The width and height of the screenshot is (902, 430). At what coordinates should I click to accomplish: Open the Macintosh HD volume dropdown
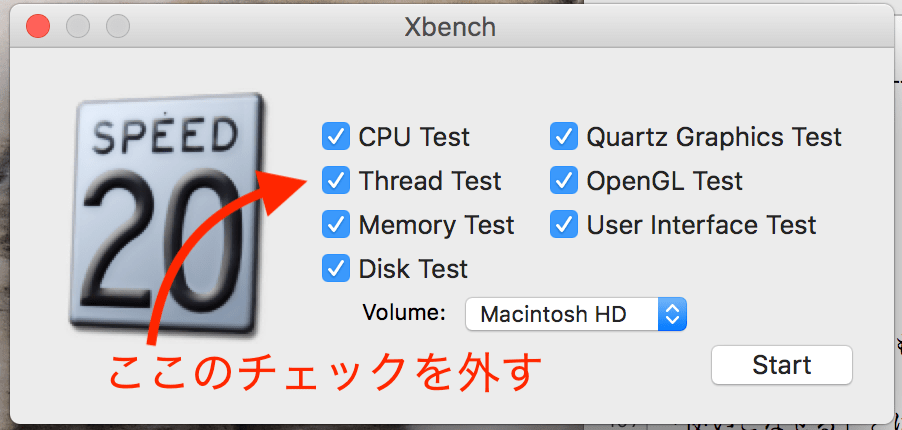562,314
